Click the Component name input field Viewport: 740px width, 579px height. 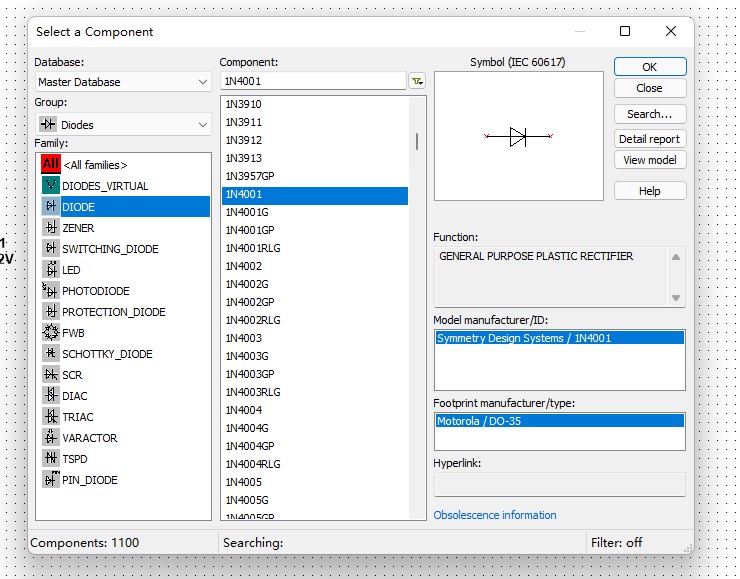pyautogui.click(x=313, y=81)
